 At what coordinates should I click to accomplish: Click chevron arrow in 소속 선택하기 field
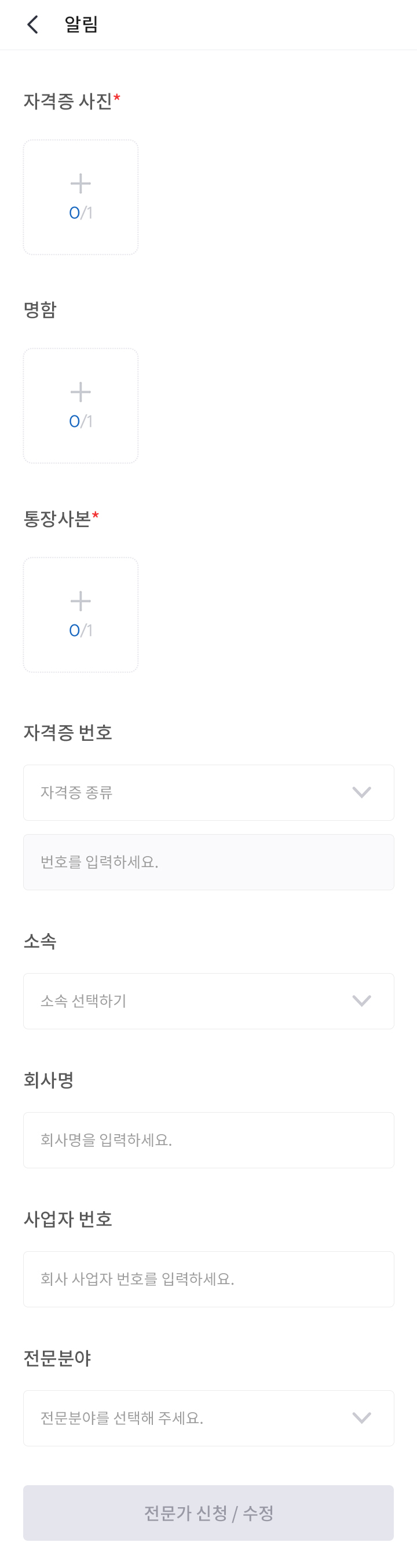(x=361, y=1002)
